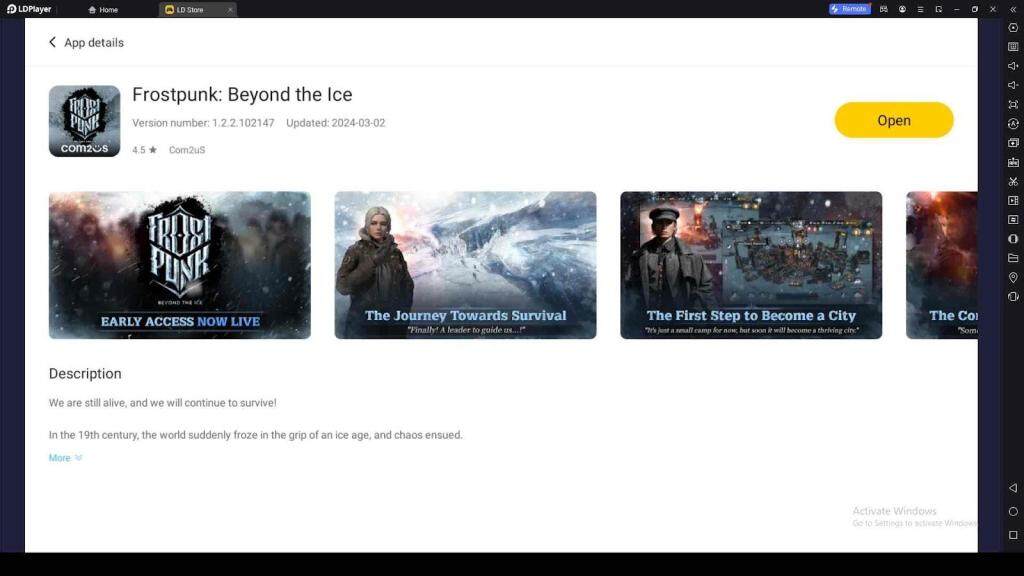This screenshot has width=1024, height=576.
Task: Click the Android recent apps square button
Action: coord(1013,535)
